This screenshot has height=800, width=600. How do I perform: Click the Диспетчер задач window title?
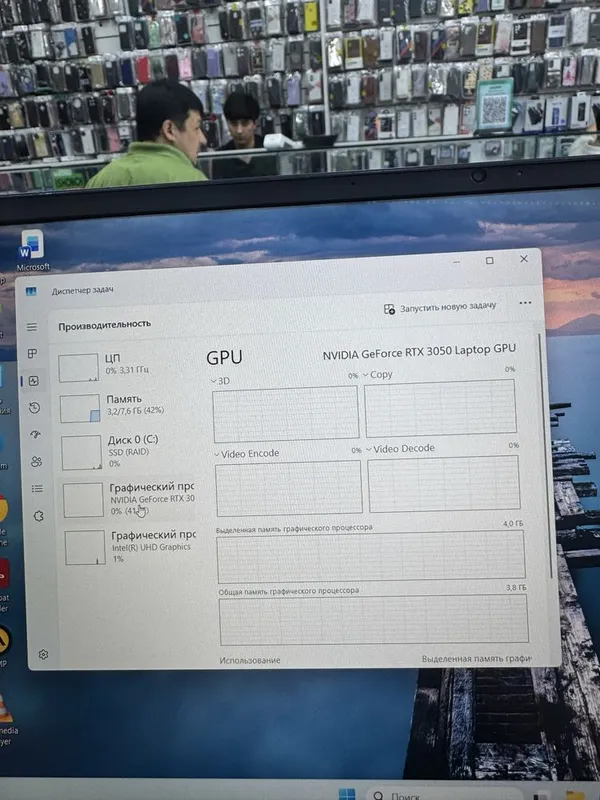pos(82,290)
